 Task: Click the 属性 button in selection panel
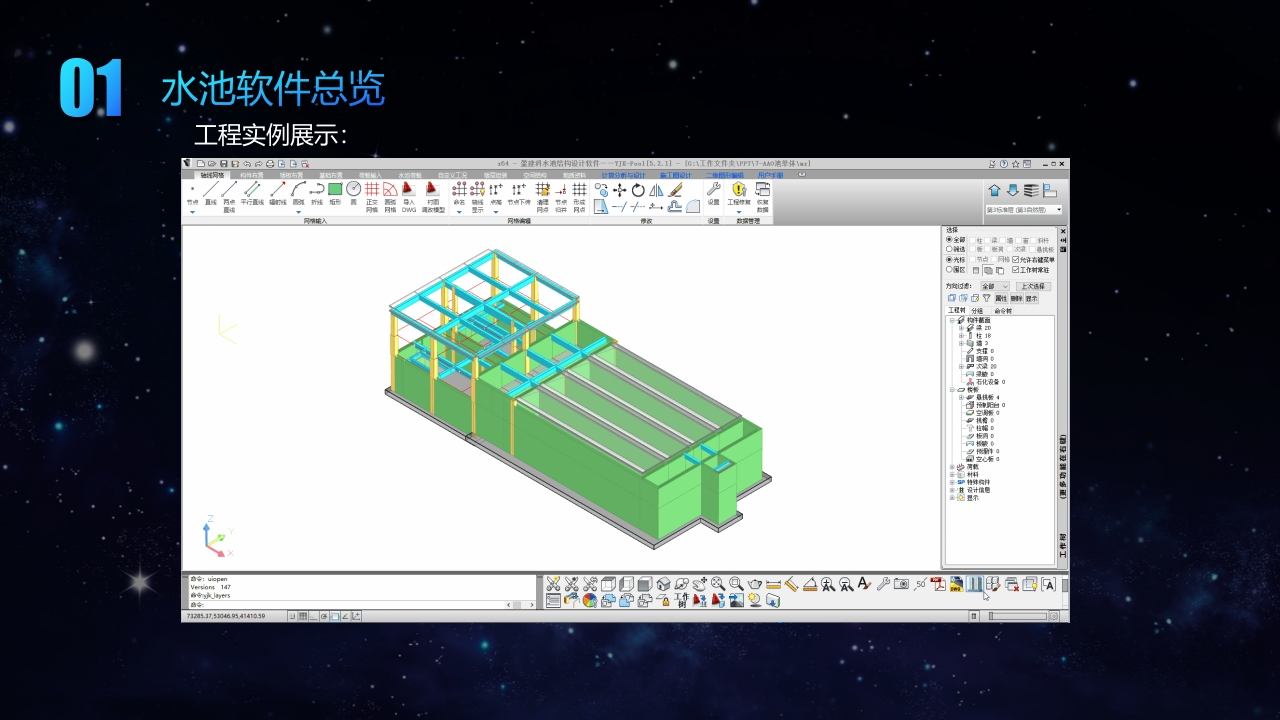pyautogui.click(x=1001, y=298)
